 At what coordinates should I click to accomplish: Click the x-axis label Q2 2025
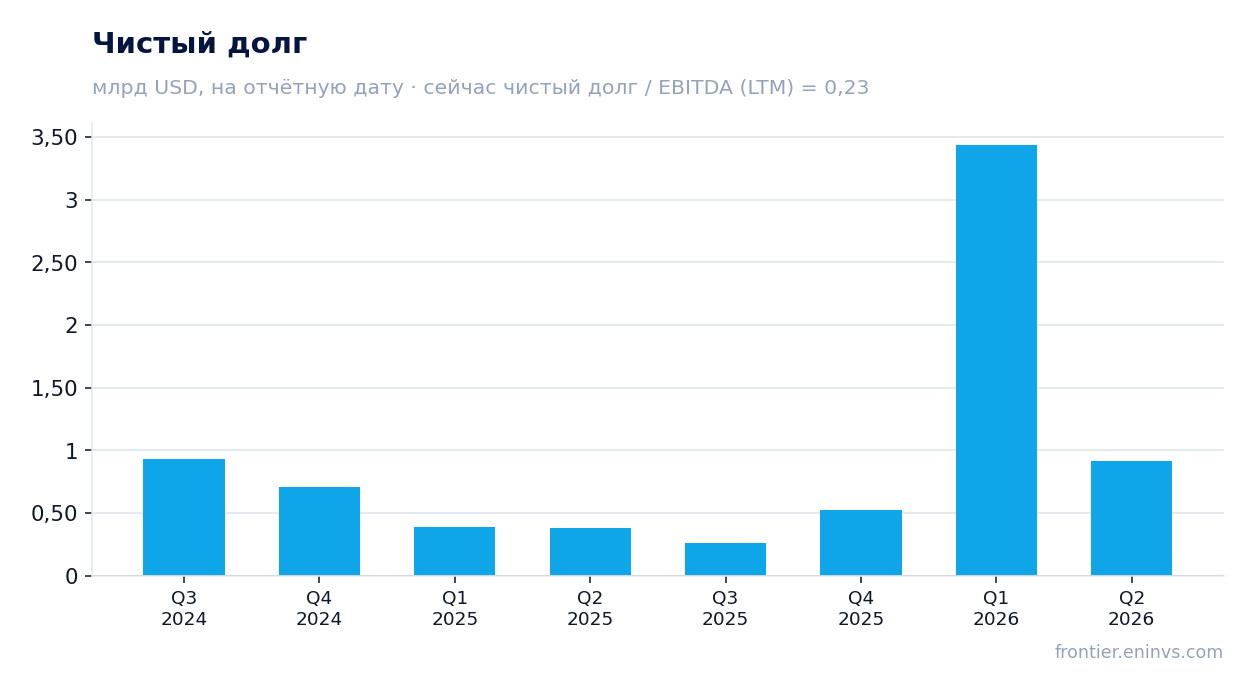coord(590,609)
